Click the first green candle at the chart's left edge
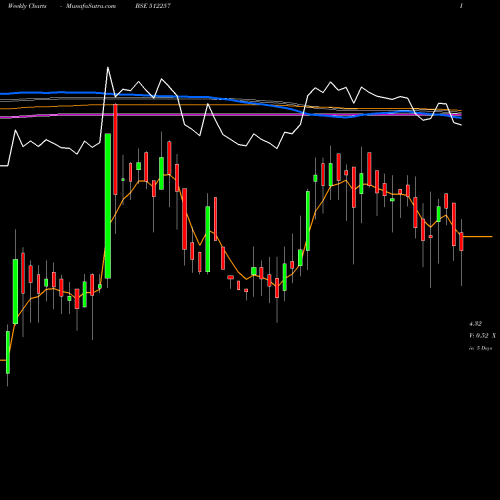 coord(8,352)
